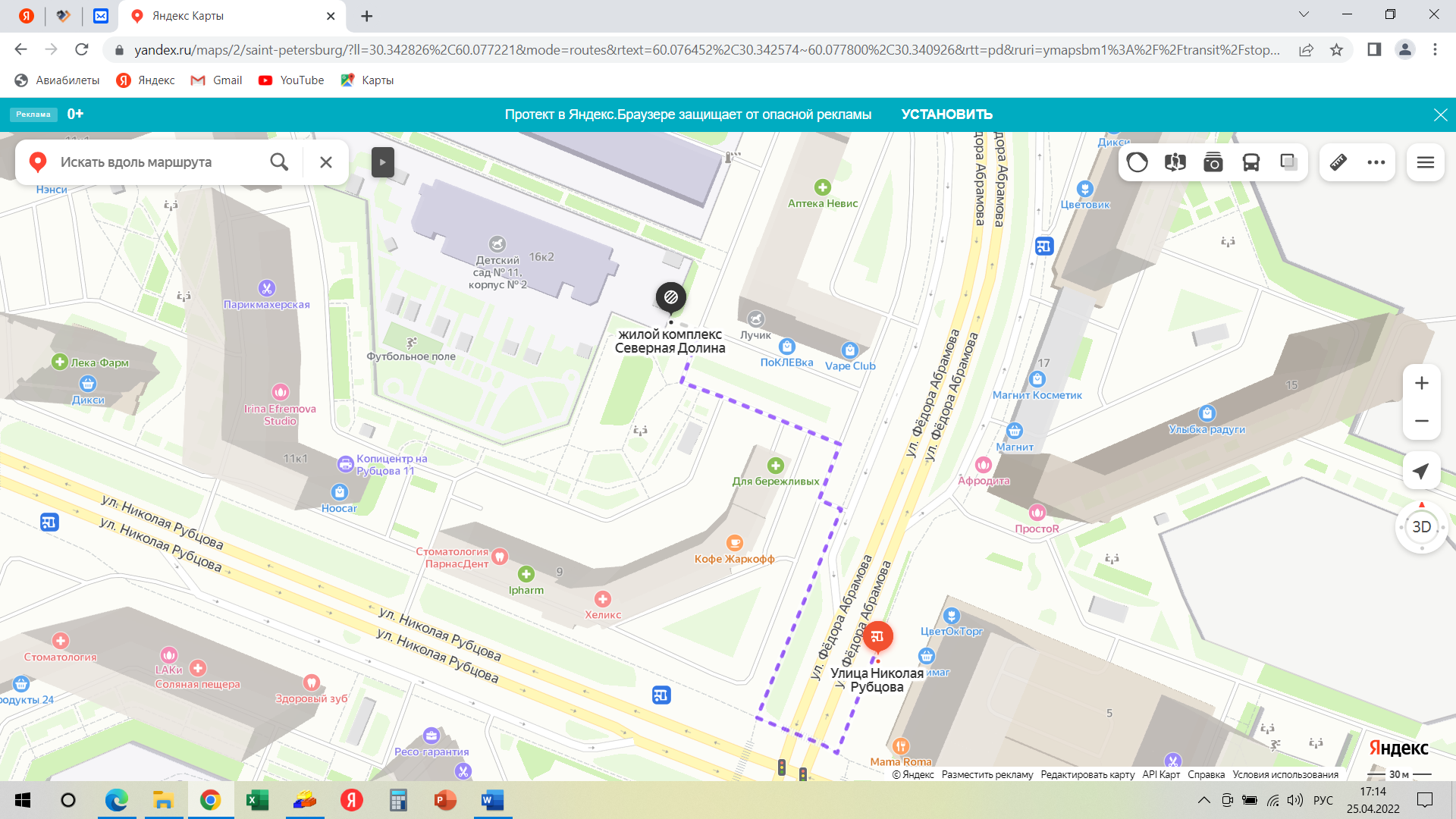Click the search magnifier in route search box

[279, 162]
